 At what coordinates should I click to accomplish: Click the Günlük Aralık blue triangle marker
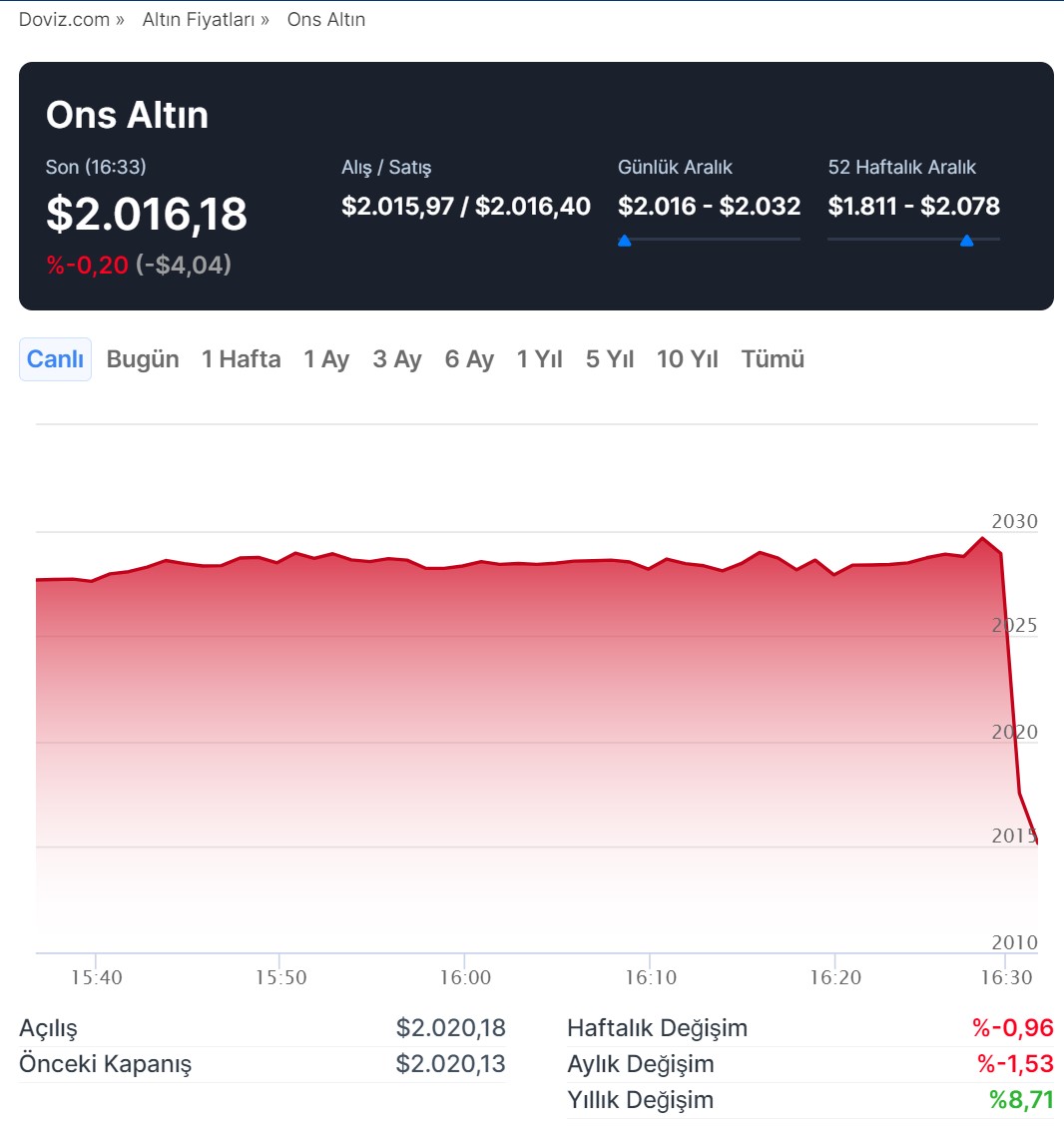(625, 241)
